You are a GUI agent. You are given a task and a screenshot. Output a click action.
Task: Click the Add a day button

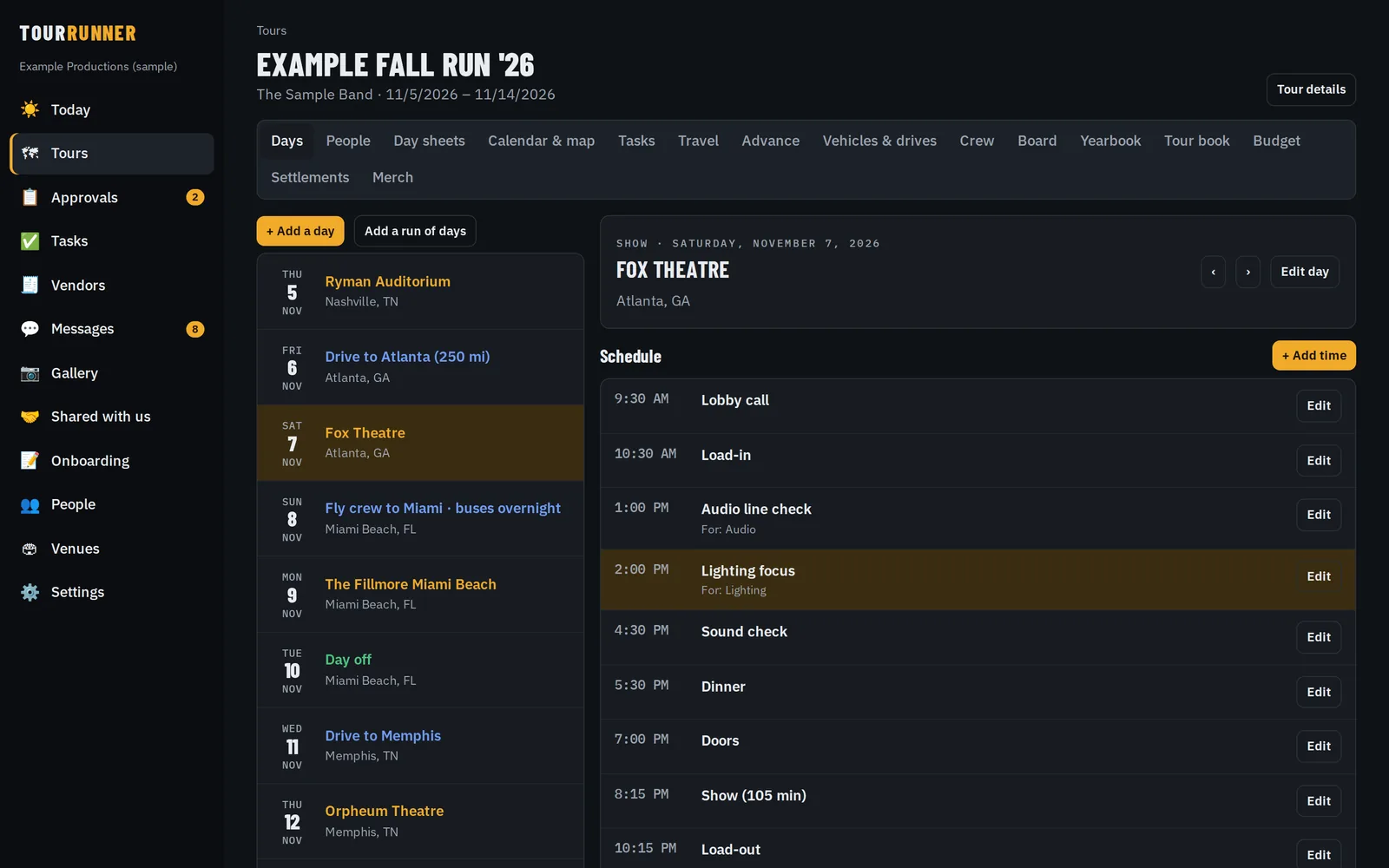pos(300,231)
